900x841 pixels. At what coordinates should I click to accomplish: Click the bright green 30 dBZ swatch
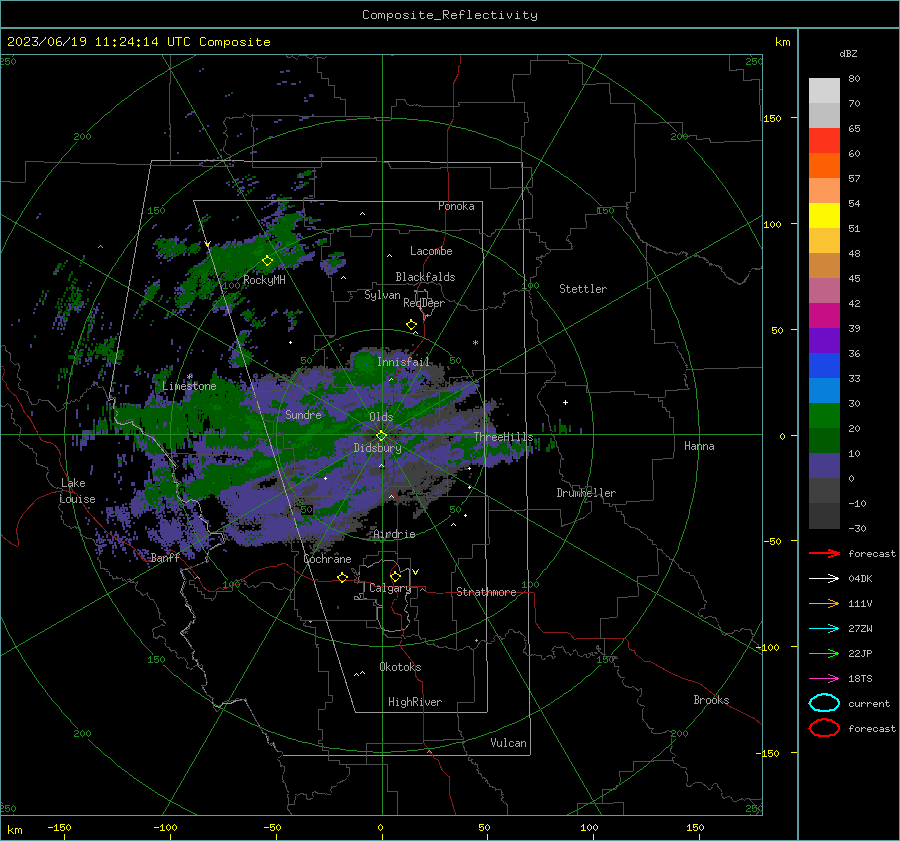[x=824, y=416]
